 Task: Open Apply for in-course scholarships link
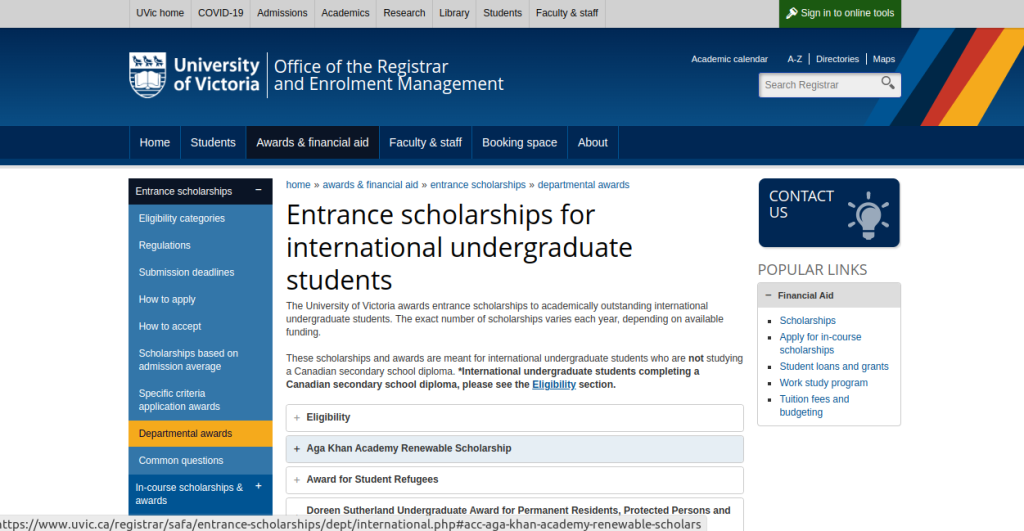click(x=820, y=344)
